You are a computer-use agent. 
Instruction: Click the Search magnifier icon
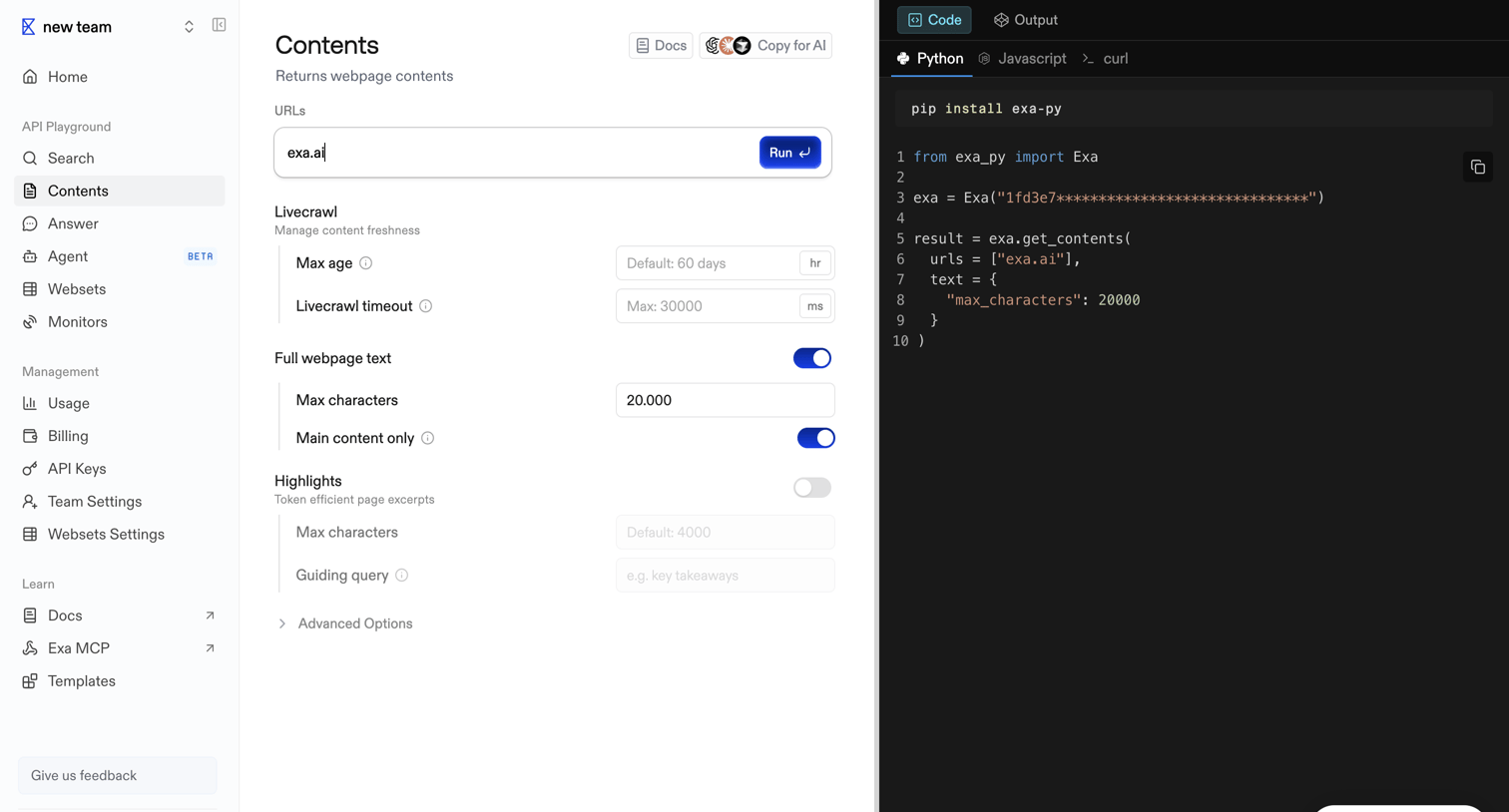click(x=30, y=159)
